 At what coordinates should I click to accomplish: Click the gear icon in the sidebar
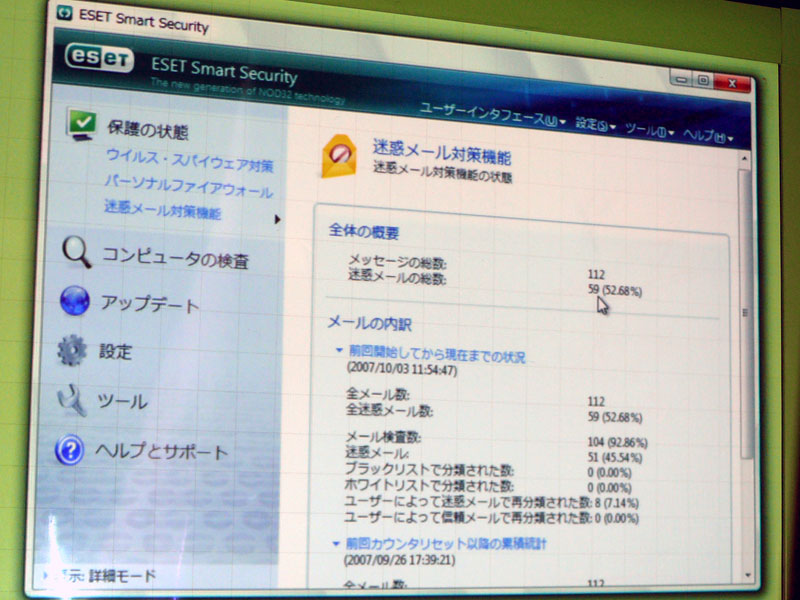click(x=71, y=350)
